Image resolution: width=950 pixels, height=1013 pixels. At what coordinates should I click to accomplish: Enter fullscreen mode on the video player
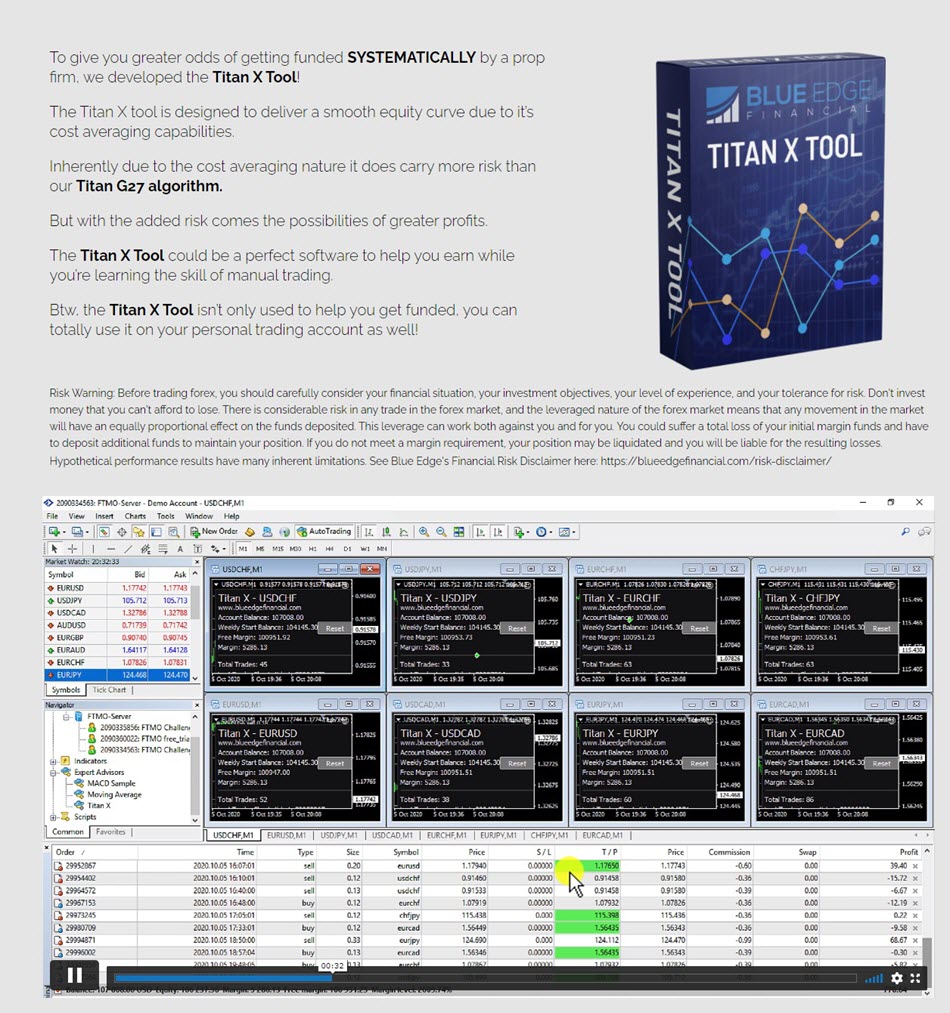click(915, 978)
